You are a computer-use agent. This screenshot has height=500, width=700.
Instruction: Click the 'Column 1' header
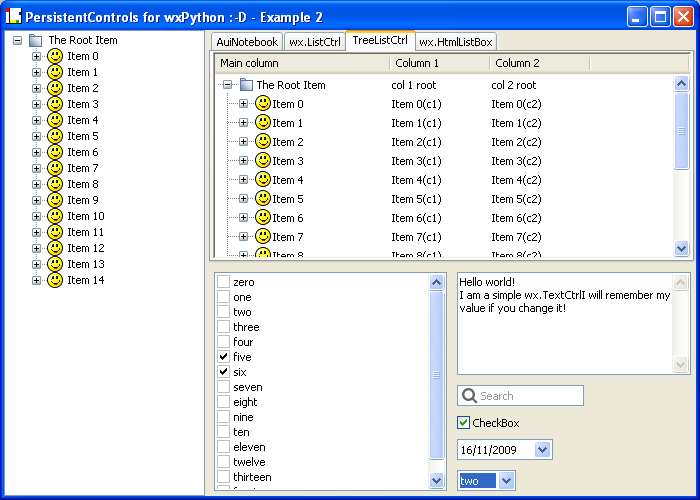438,63
